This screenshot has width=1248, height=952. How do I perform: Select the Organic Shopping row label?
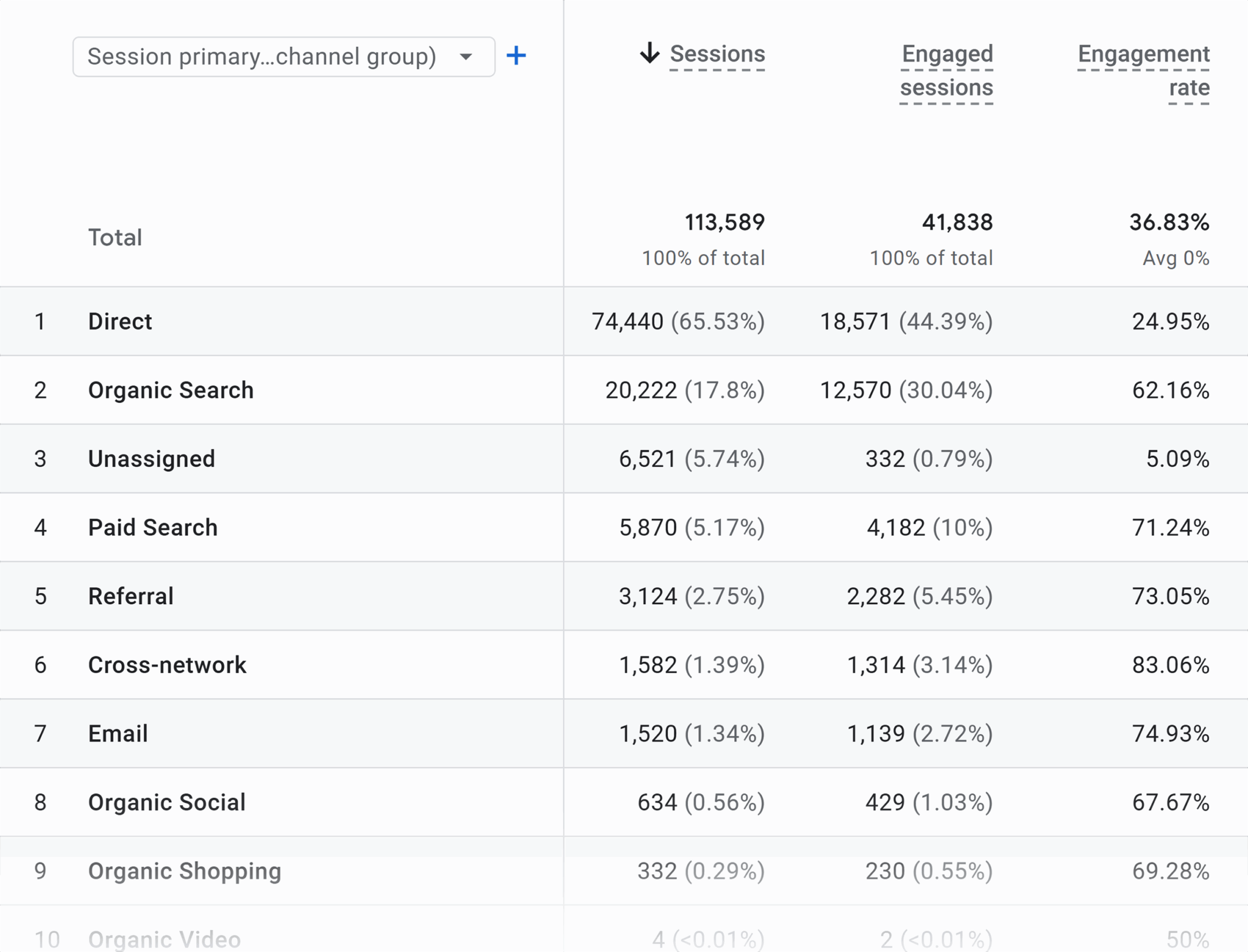[x=185, y=871]
